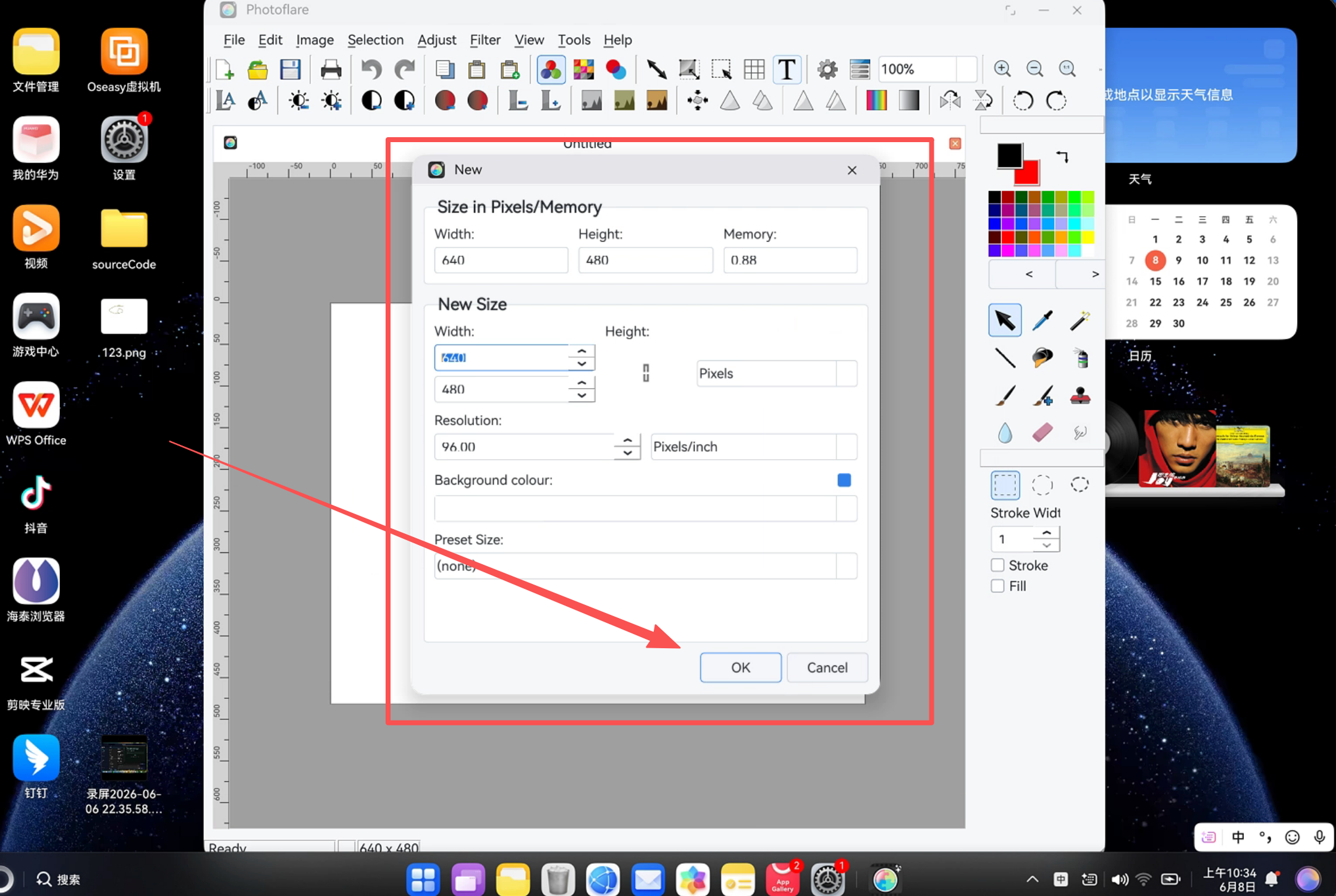1336x896 pixels.
Task: Click the taskbar search button
Action: [x=58, y=879]
